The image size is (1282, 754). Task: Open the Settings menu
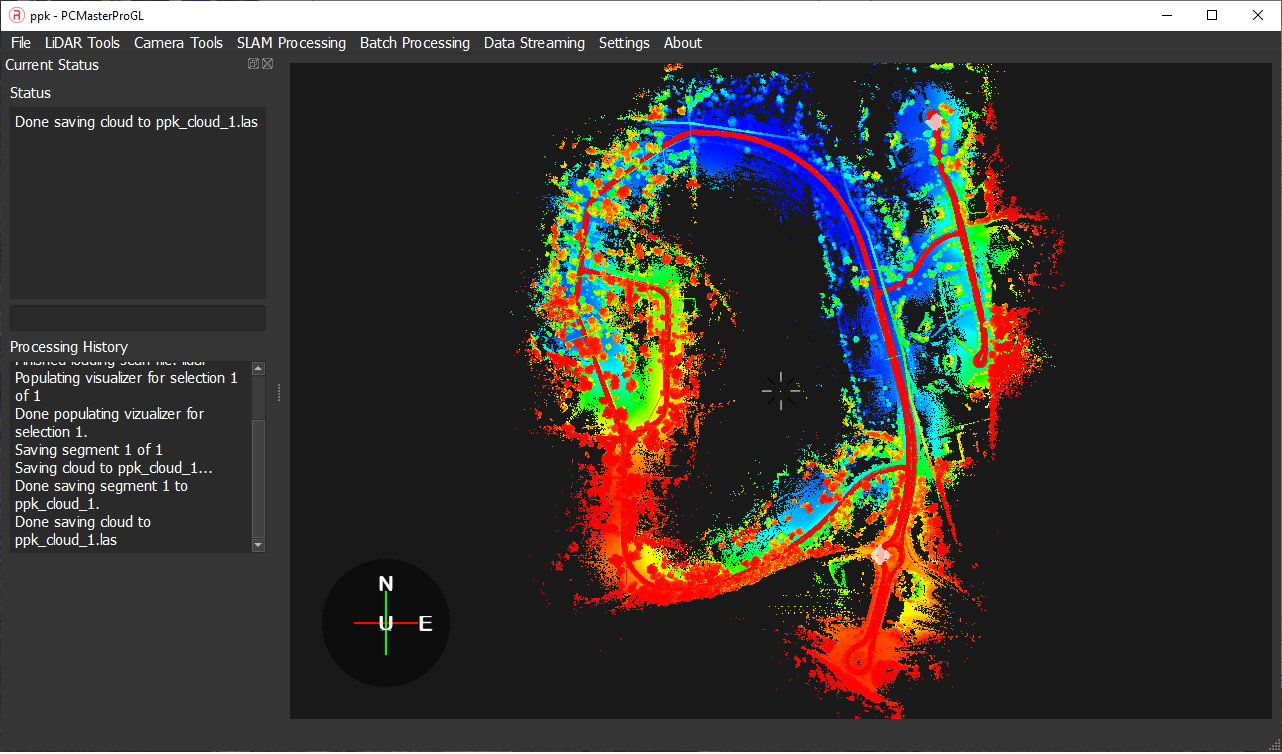[x=624, y=42]
